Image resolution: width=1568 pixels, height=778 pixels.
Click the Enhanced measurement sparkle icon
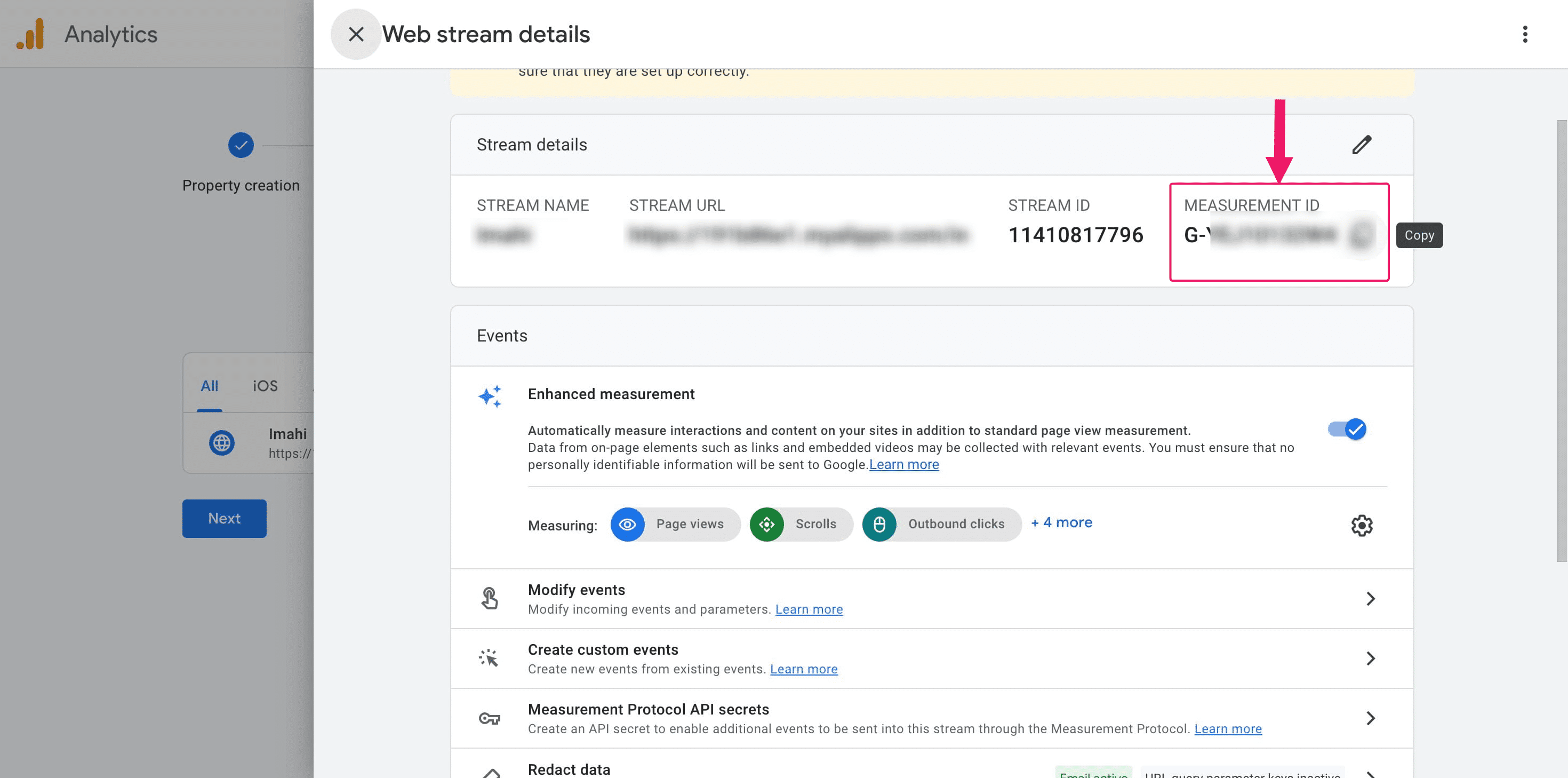[491, 396]
